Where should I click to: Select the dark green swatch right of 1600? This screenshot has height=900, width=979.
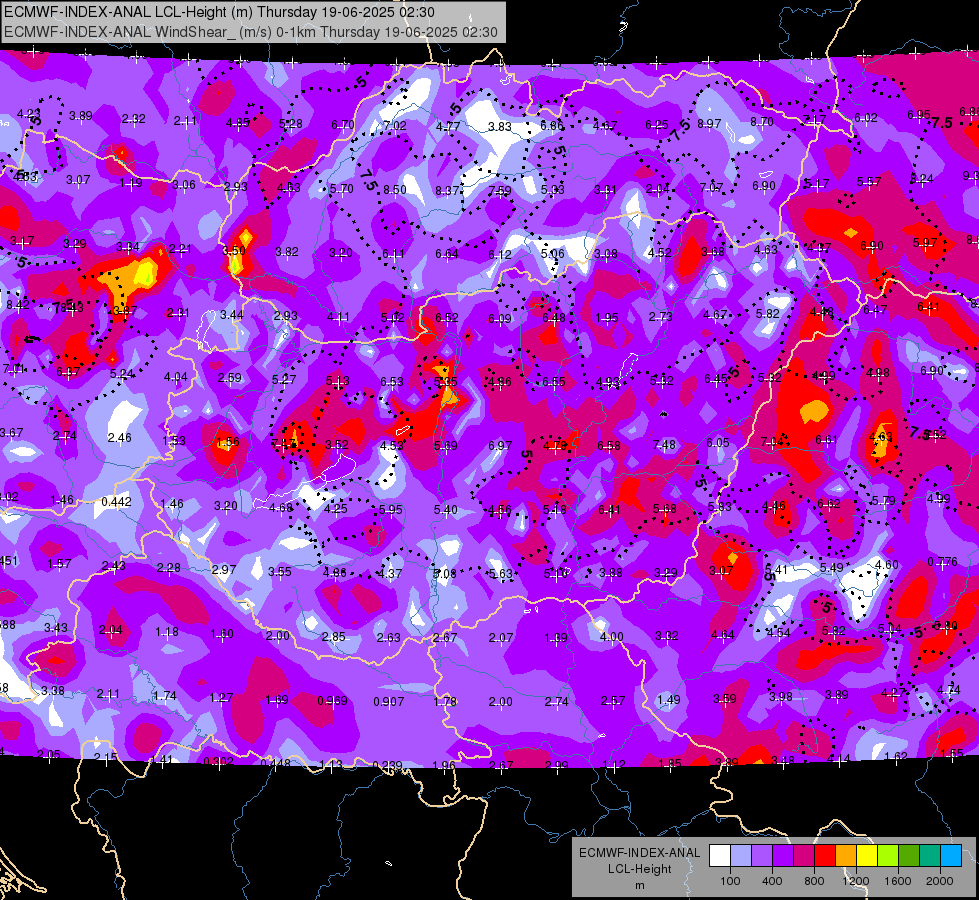pos(908,855)
